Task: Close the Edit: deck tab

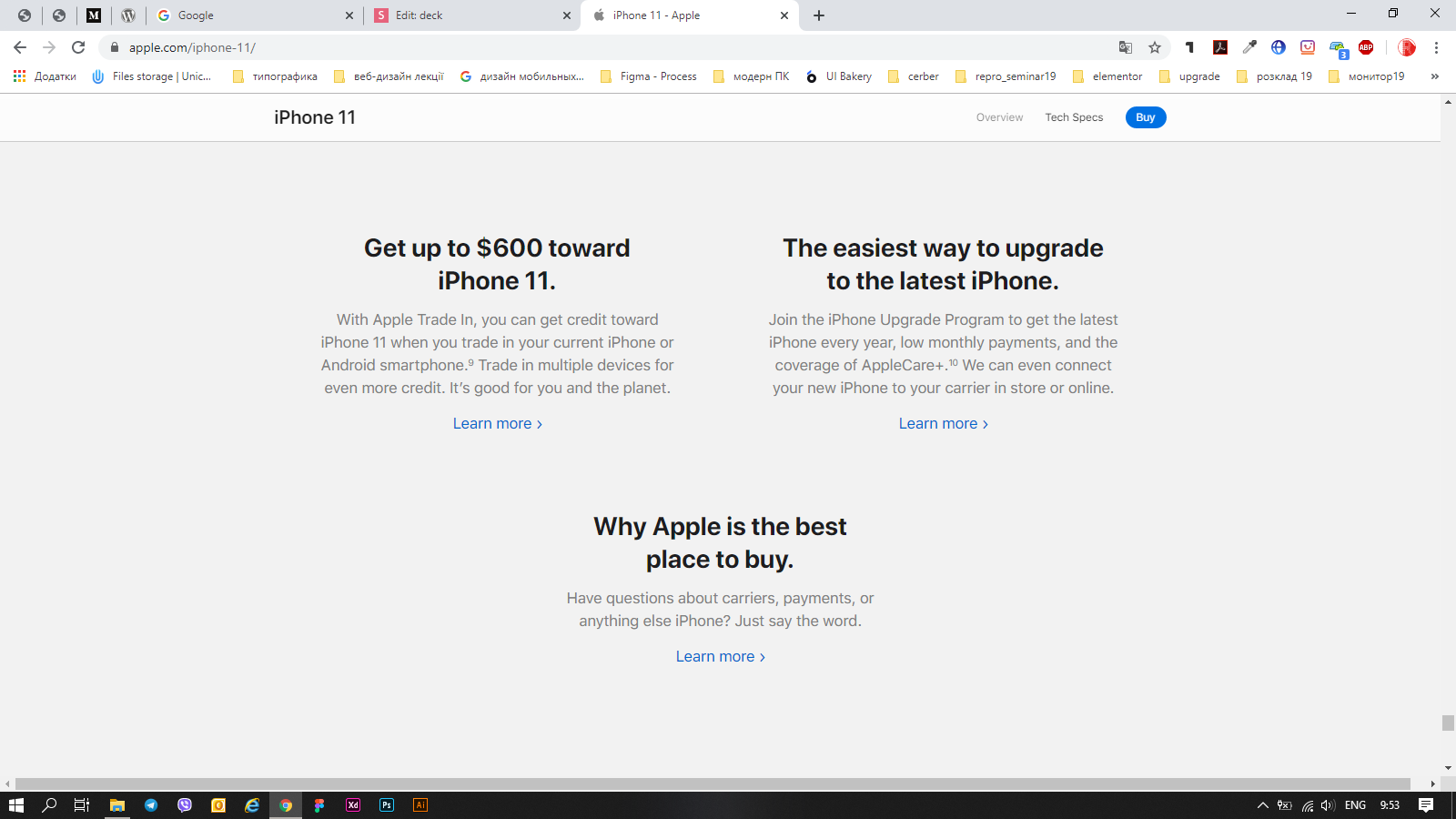Action: pyautogui.click(x=567, y=15)
